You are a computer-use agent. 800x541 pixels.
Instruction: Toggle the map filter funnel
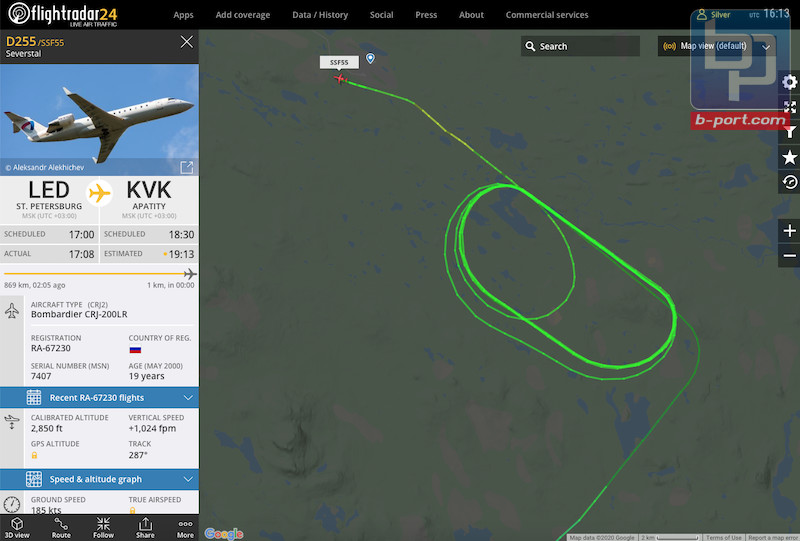tap(790, 132)
